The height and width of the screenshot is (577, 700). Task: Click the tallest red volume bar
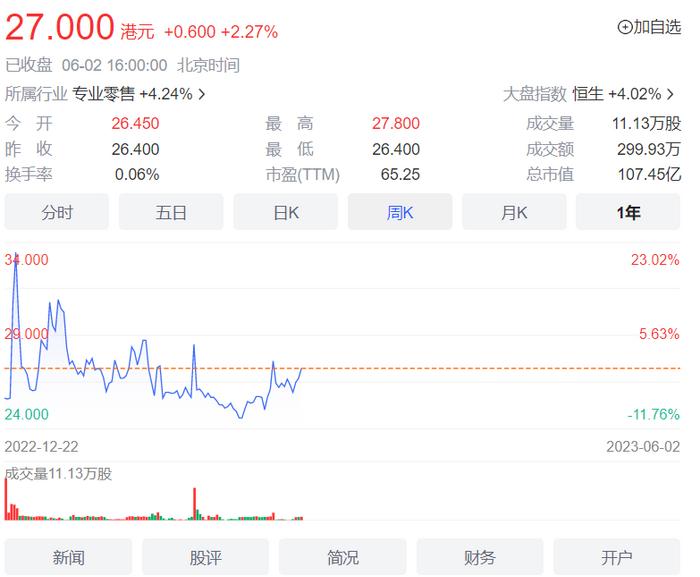pyautogui.click(x=6, y=500)
